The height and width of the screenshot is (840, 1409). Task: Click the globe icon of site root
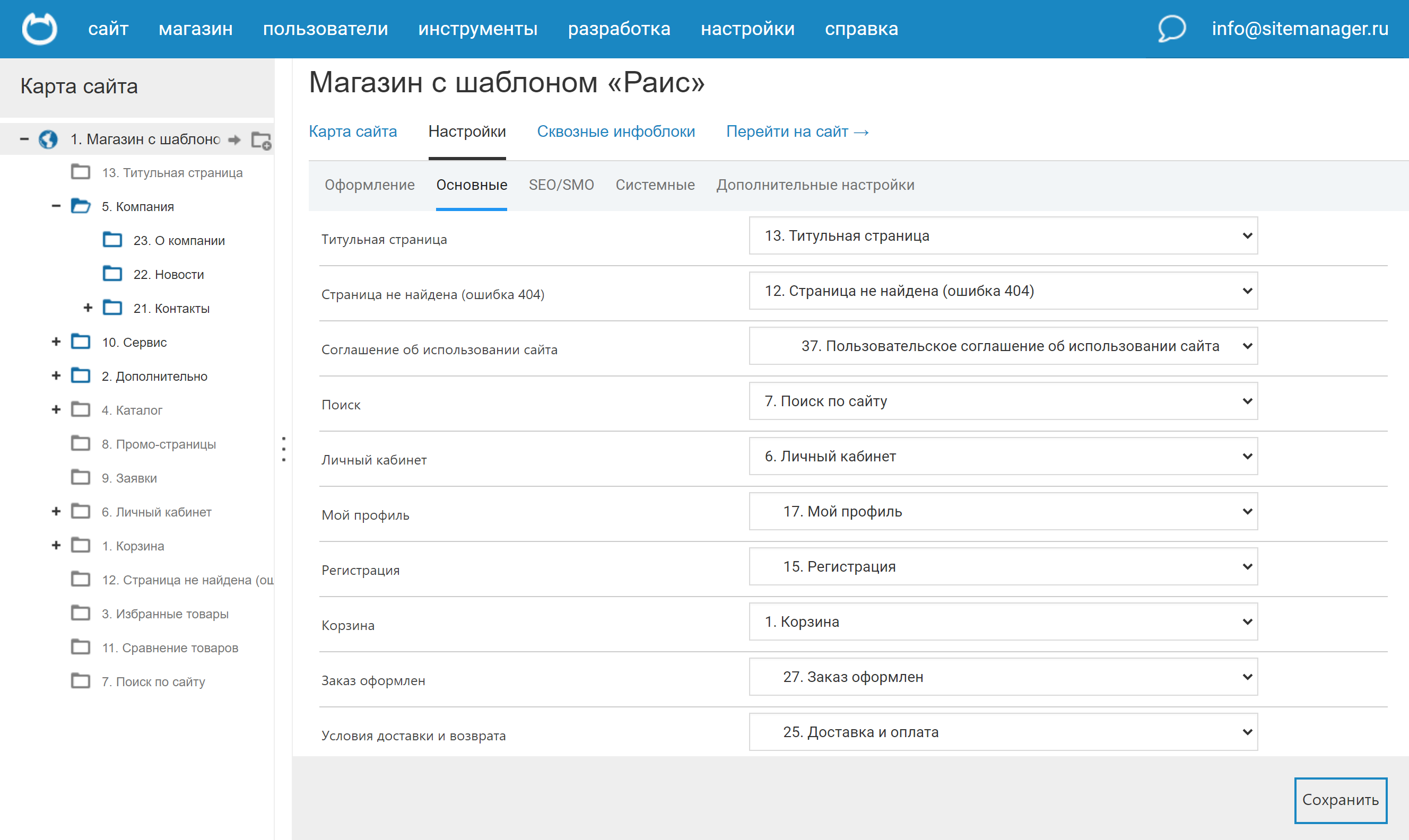(x=48, y=139)
